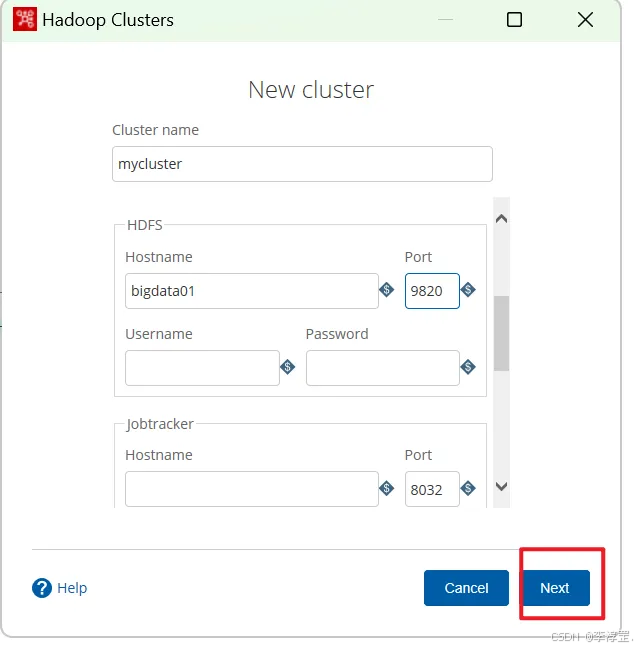Click variable icon beside HDFS Password field

pos(468,367)
